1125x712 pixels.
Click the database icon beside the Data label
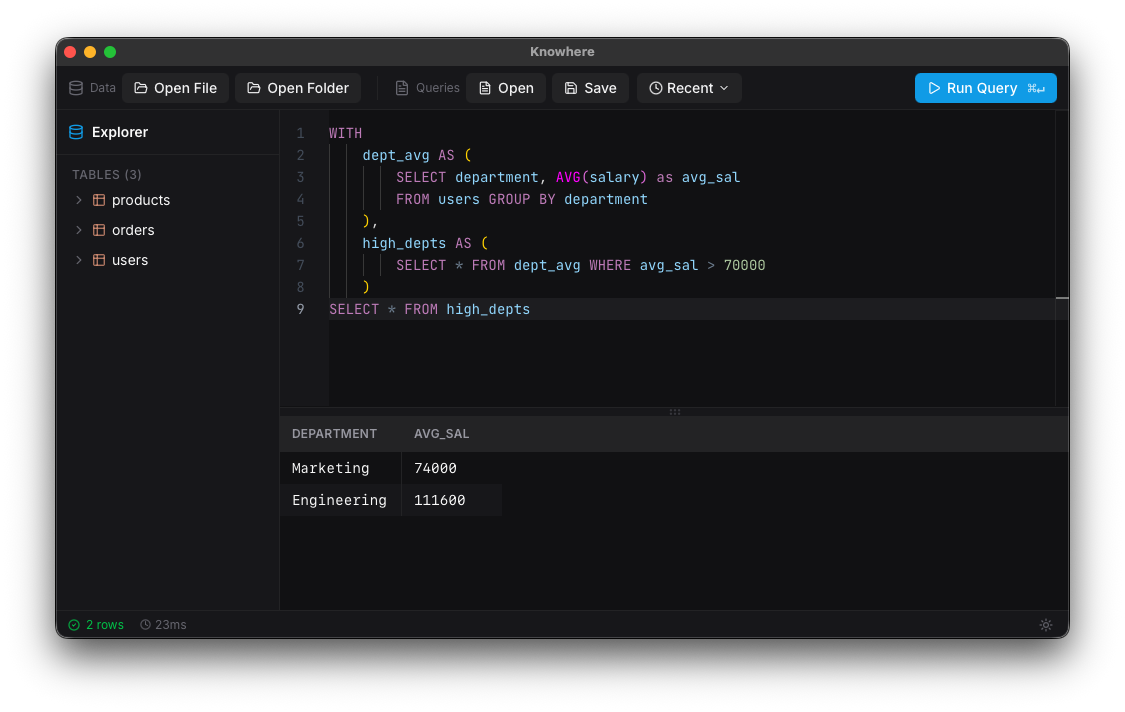(x=75, y=87)
